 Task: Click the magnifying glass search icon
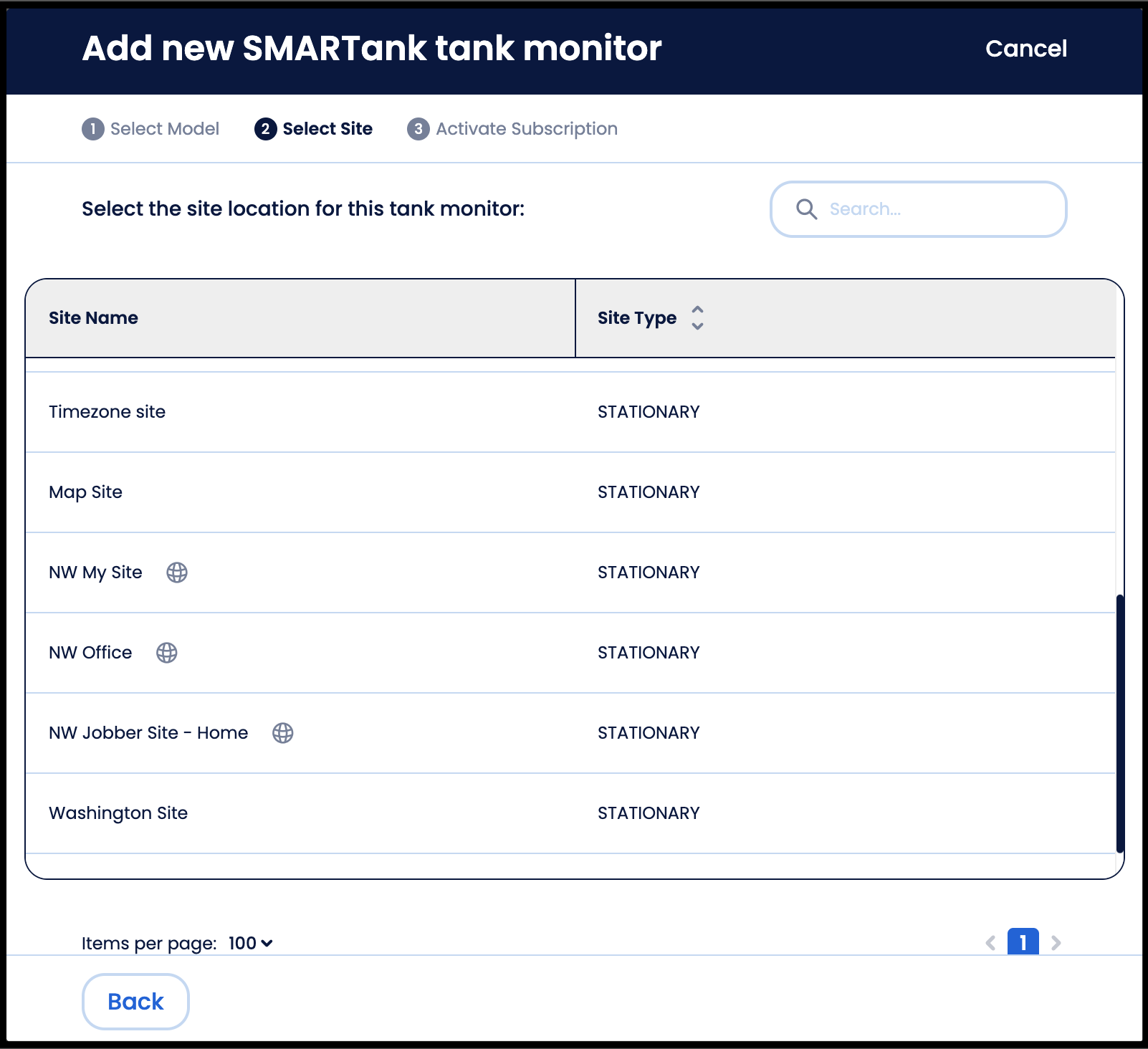[x=806, y=209]
